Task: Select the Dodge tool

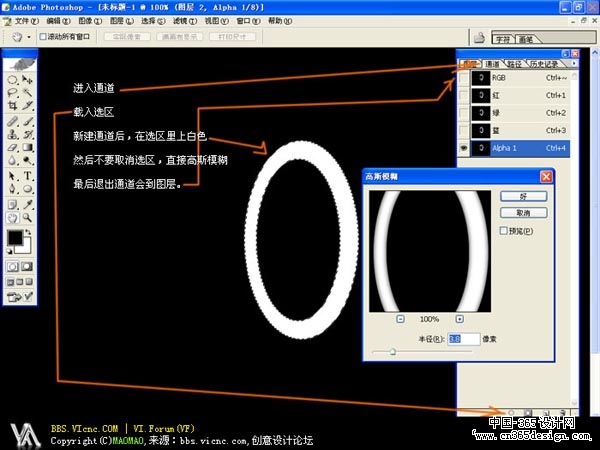Action: click(x=27, y=160)
